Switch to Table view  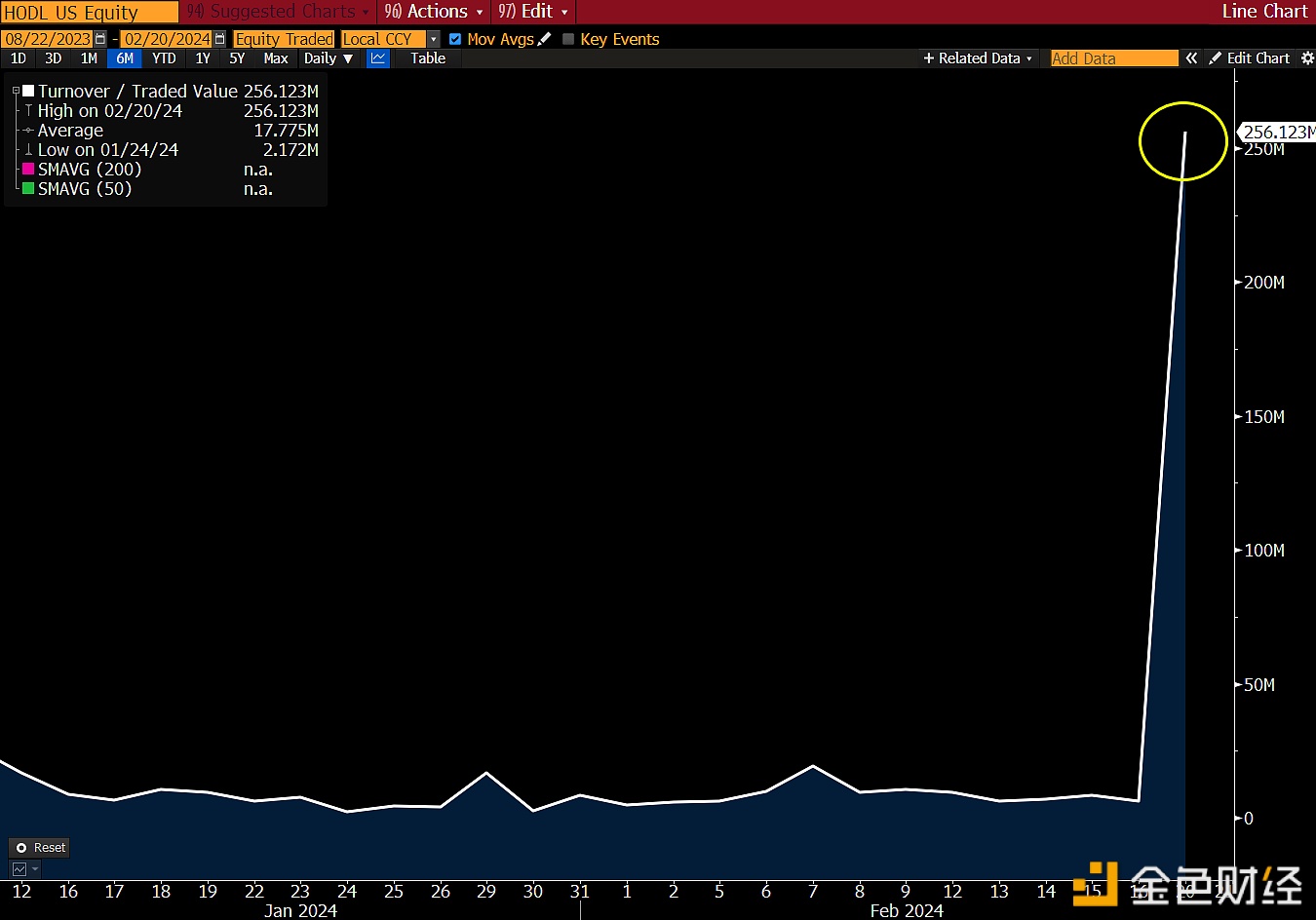click(x=427, y=58)
